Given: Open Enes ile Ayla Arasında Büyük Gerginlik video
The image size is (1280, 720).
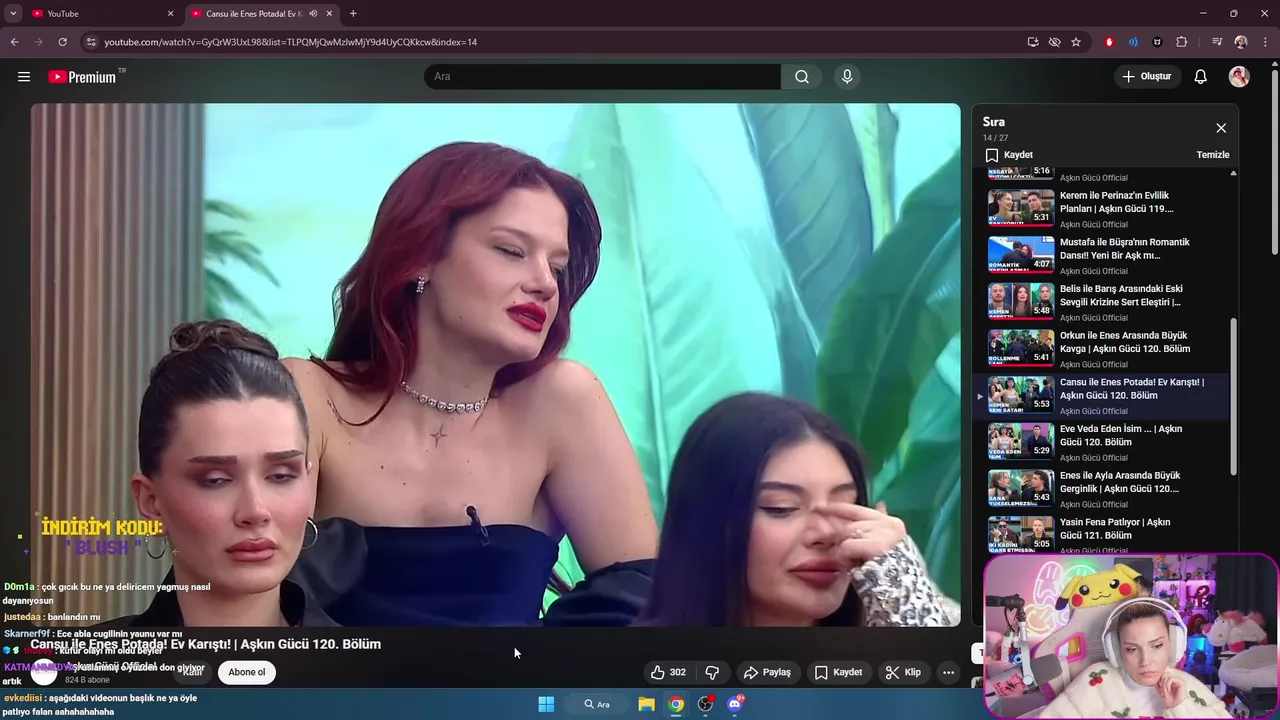Looking at the screenshot, I should click(x=1100, y=488).
